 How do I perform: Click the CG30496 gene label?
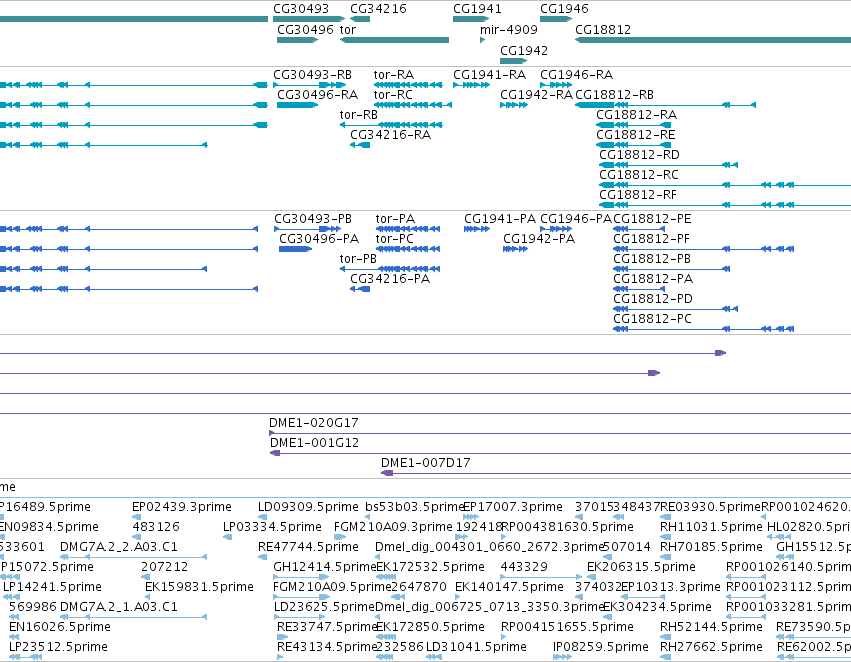click(305, 30)
